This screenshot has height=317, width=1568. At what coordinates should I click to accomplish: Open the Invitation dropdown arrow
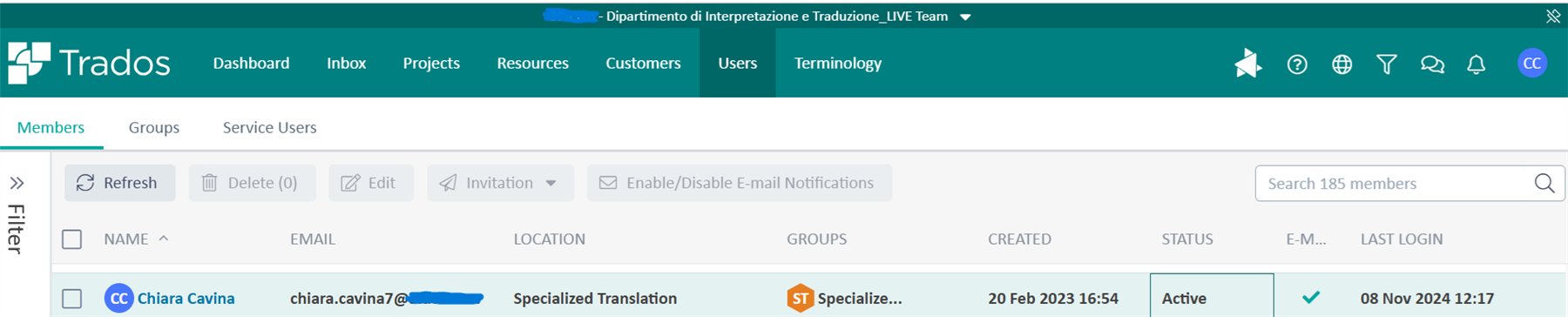551,183
